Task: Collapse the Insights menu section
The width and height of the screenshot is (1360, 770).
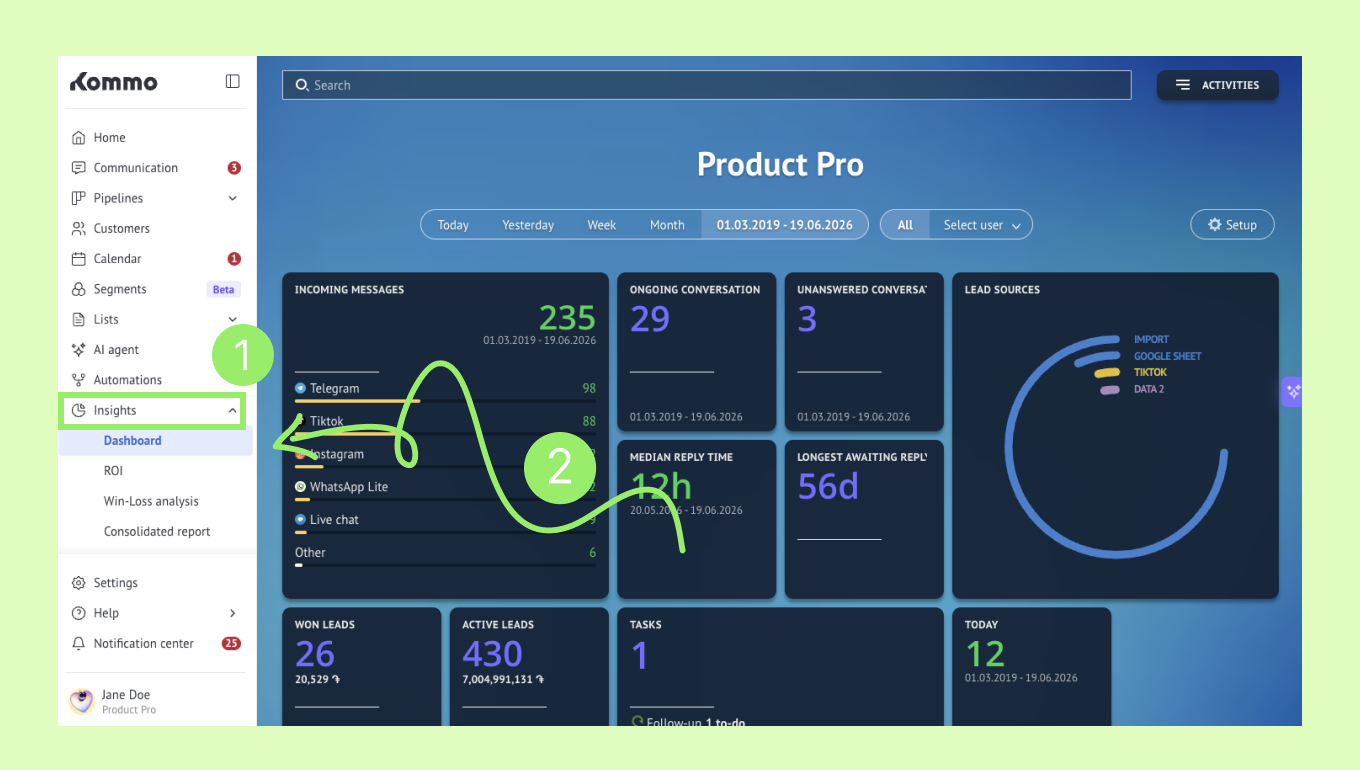Action: tap(233, 411)
